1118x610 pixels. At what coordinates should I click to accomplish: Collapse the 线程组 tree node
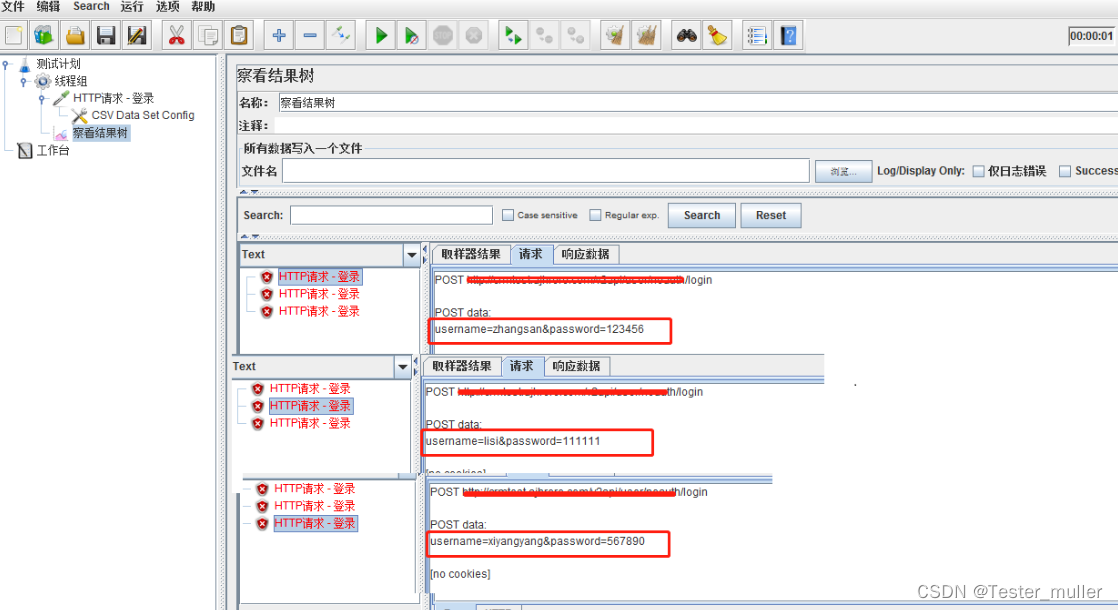(x=24, y=81)
